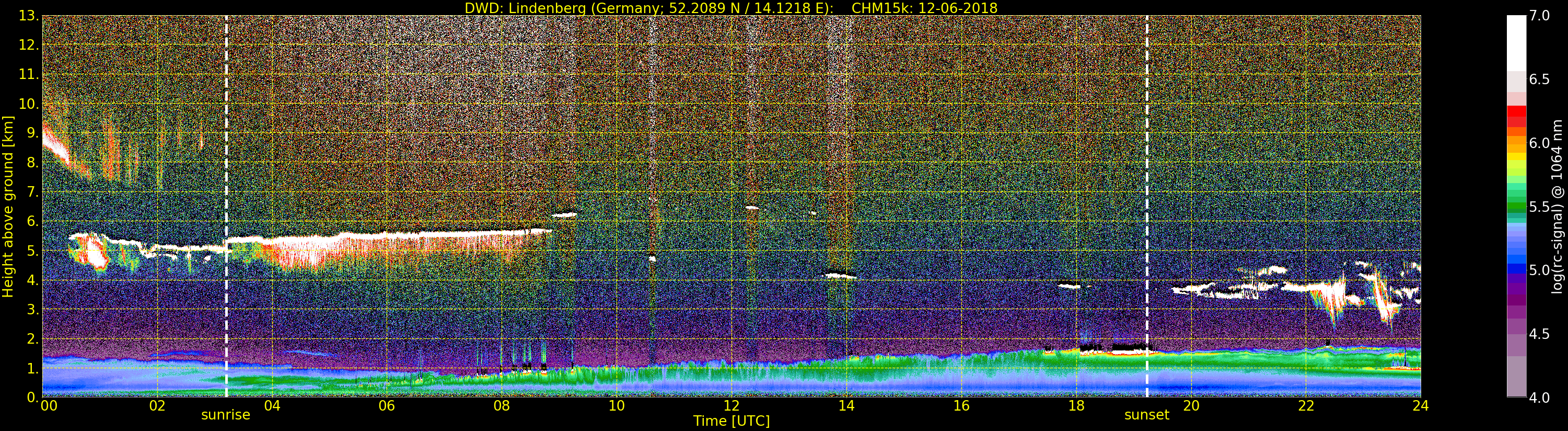The image size is (1568, 431).
Task: Select the Height above ground [km] axis label
Action: coord(8,206)
